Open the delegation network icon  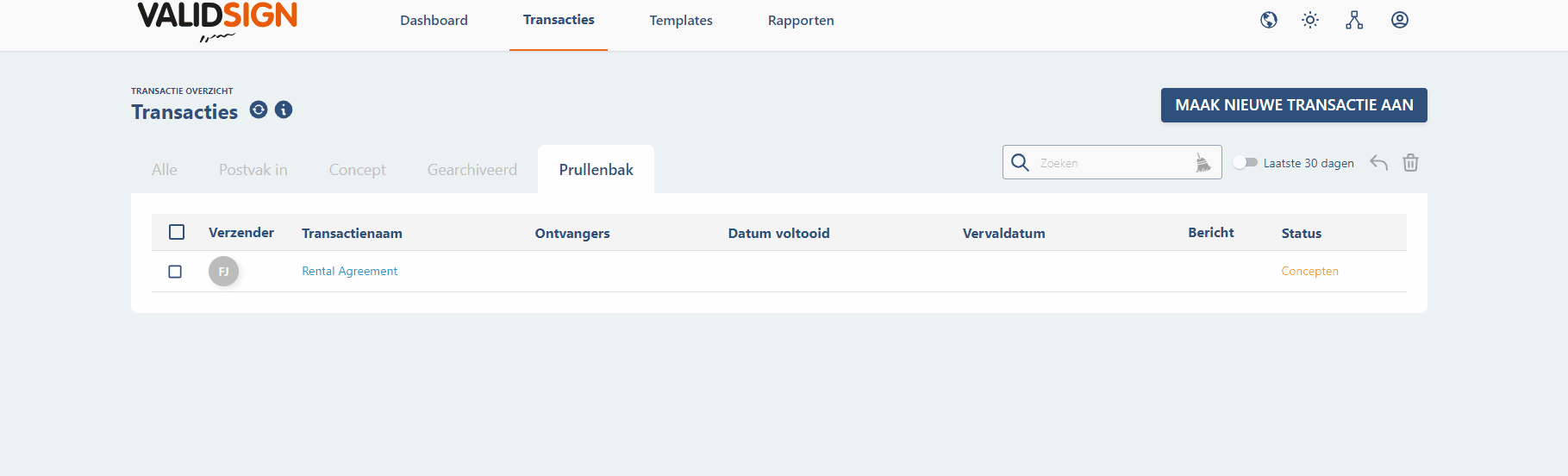tap(1354, 20)
